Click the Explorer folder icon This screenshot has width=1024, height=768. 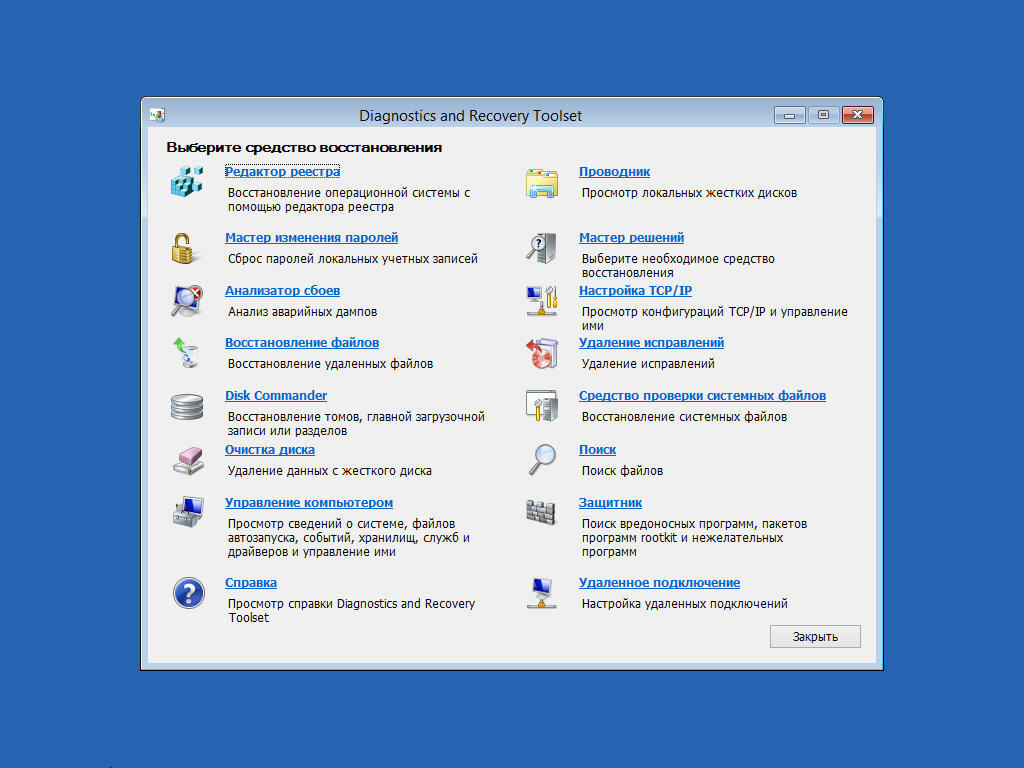pos(541,184)
